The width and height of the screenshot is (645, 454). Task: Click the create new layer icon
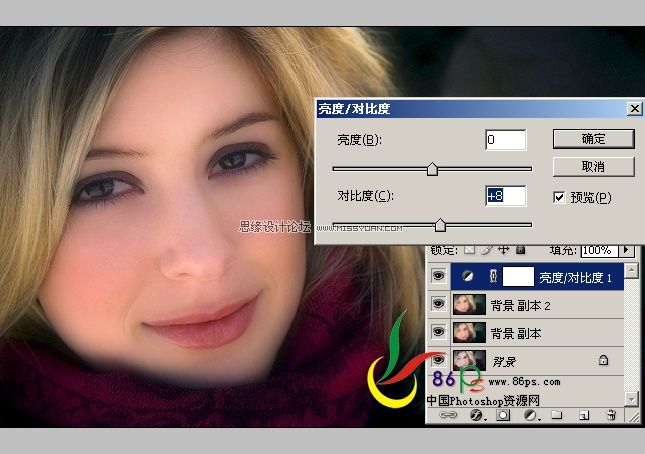coord(584,415)
